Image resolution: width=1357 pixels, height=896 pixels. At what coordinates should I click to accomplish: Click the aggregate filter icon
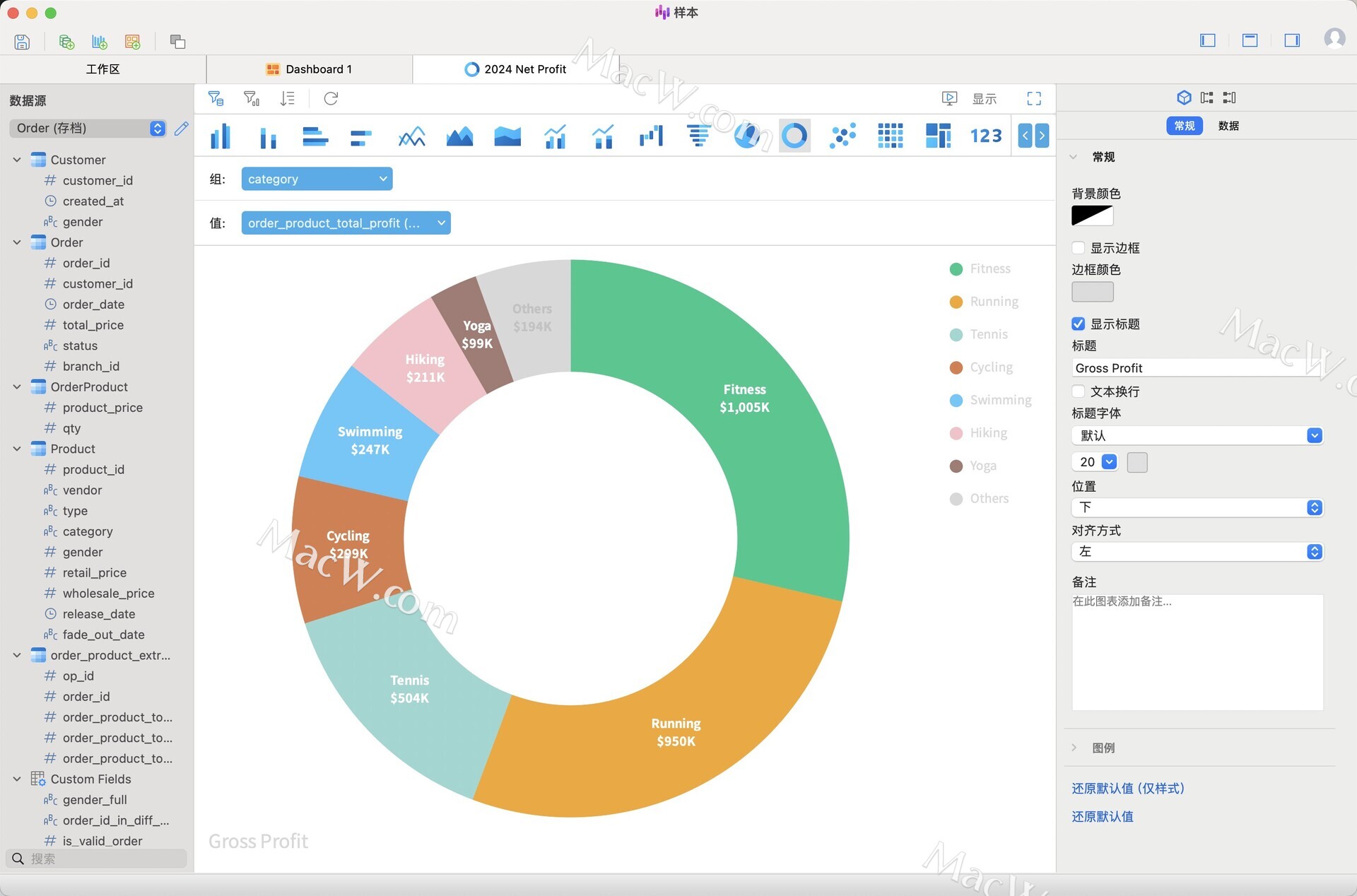[x=252, y=98]
